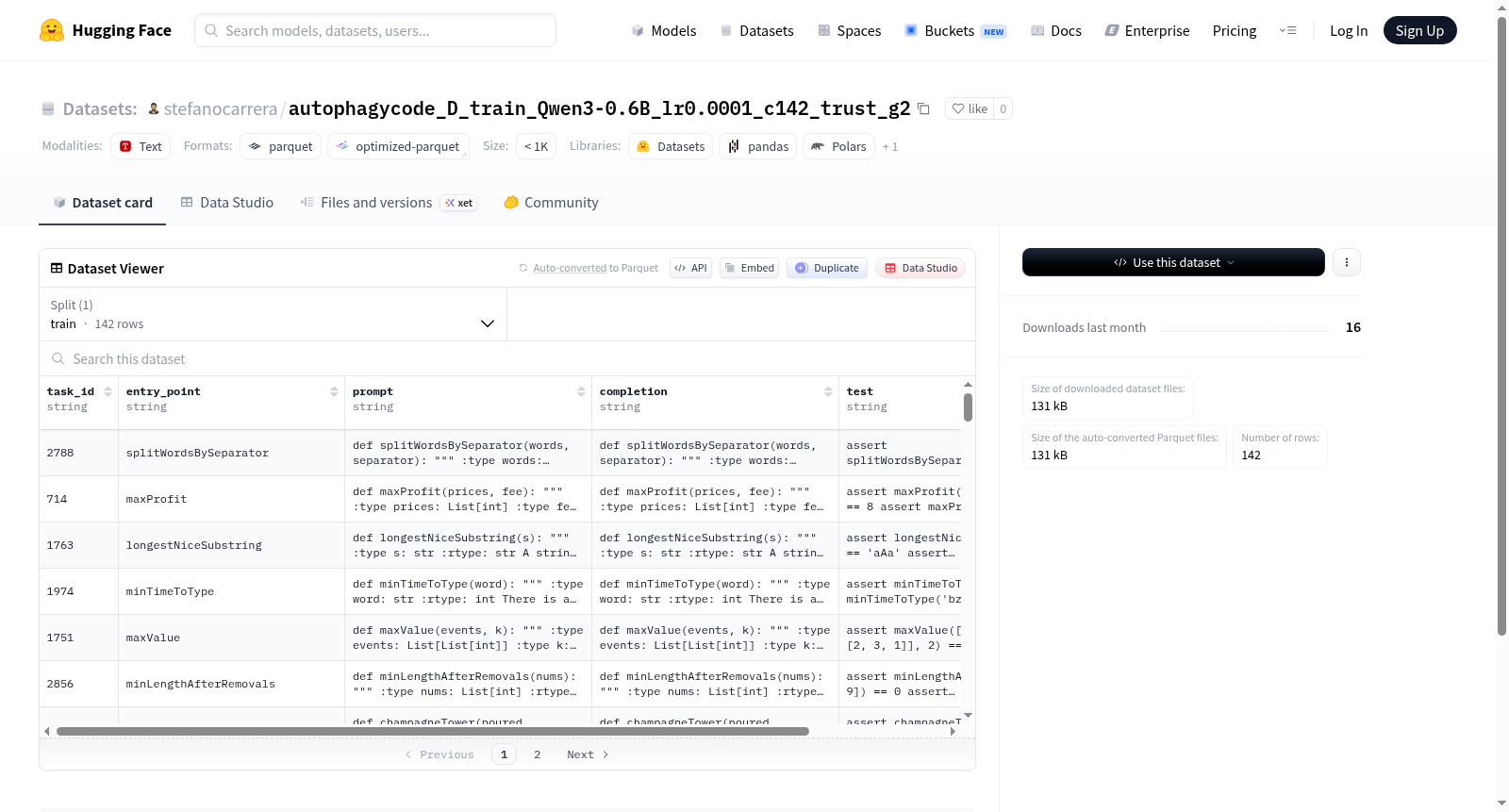
Task: Click the search magnifier in dataset search
Action: (58, 358)
